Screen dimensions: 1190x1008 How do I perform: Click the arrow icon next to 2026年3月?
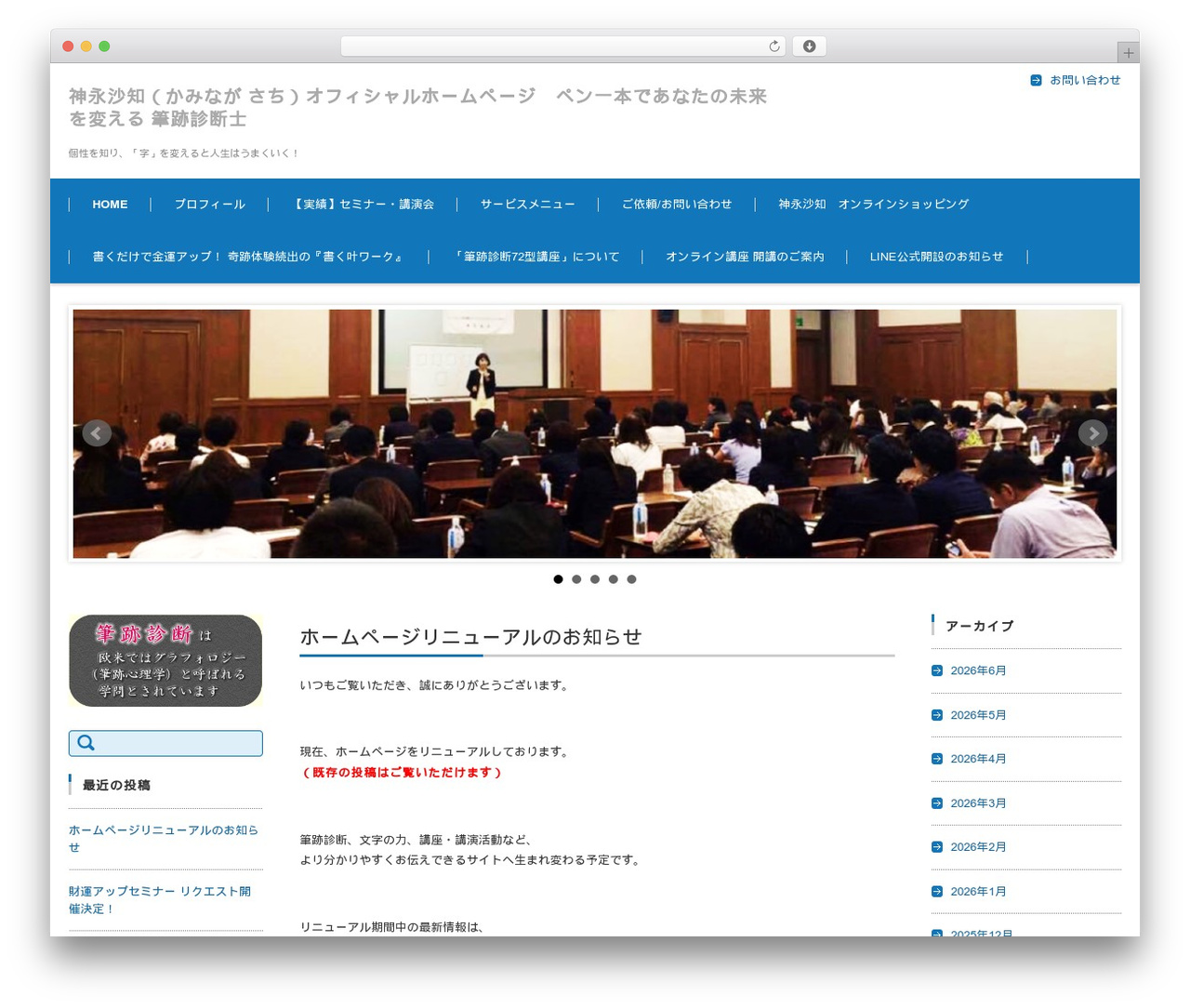click(x=937, y=803)
